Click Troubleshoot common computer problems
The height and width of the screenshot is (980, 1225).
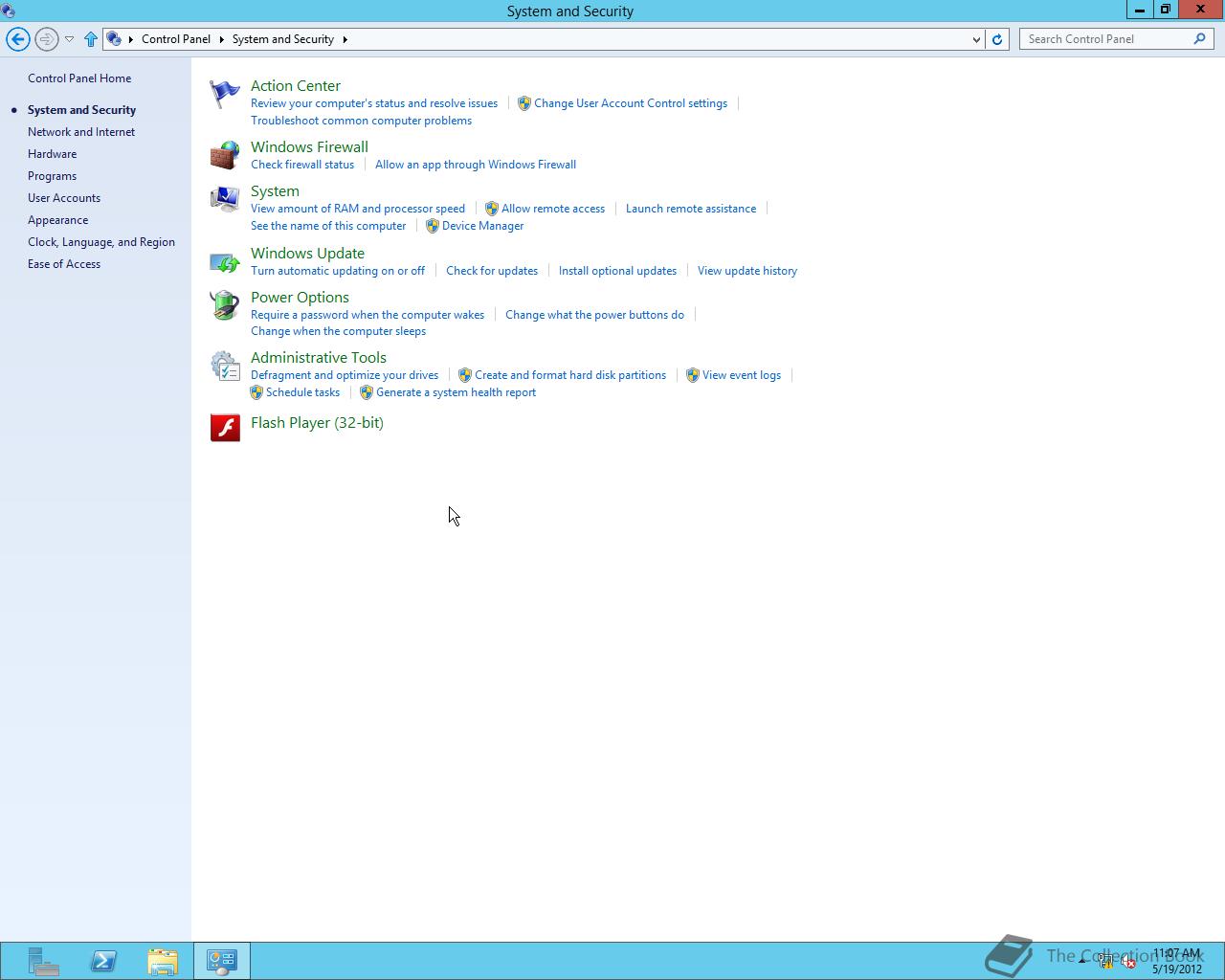[361, 121]
